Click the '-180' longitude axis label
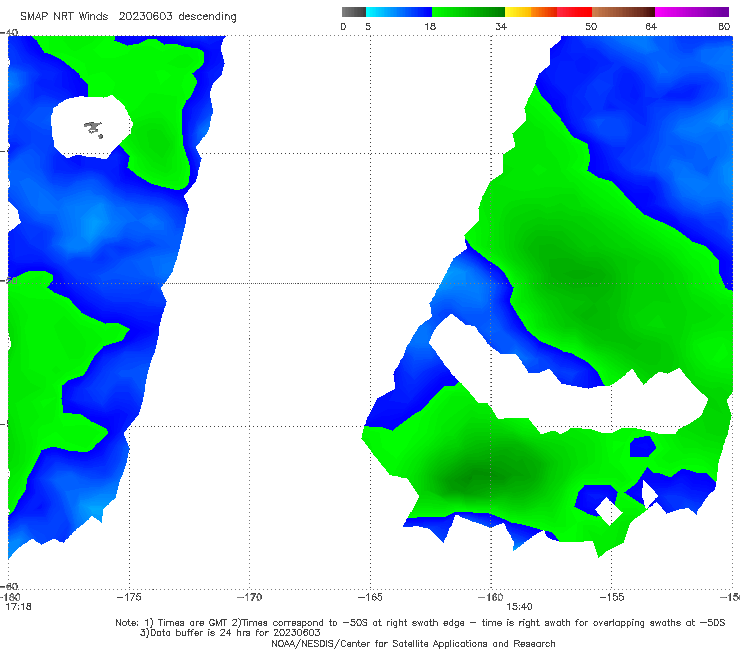The width and height of the screenshot is (740, 650). (8, 597)
